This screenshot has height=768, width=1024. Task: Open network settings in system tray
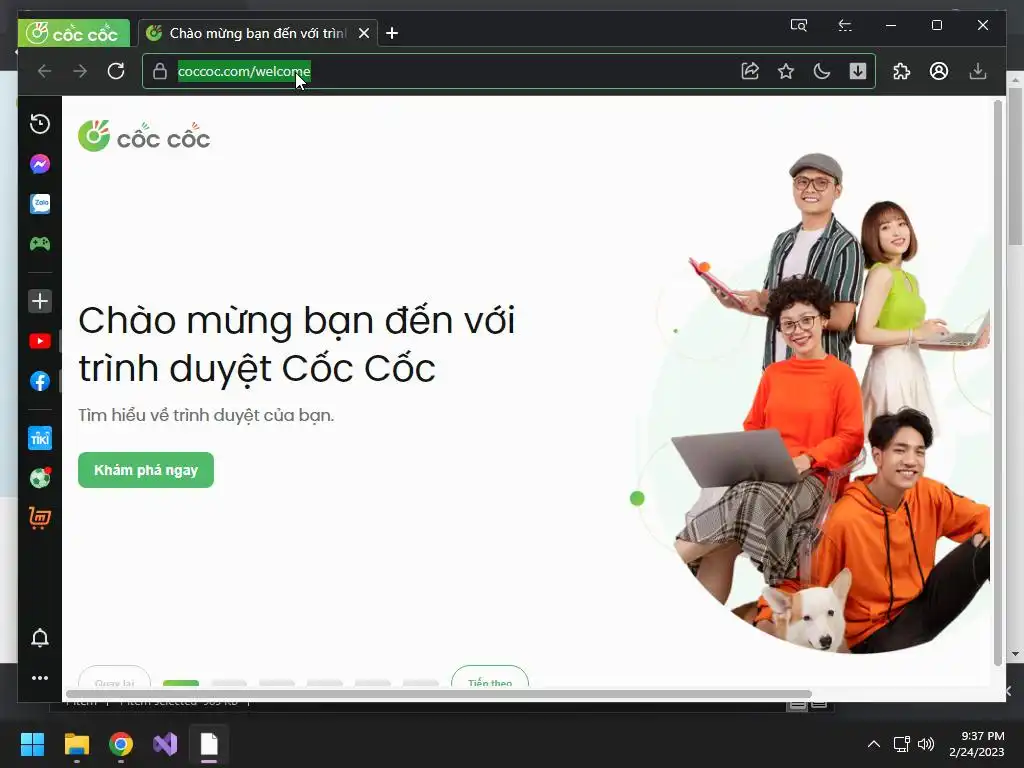point(902,744)
